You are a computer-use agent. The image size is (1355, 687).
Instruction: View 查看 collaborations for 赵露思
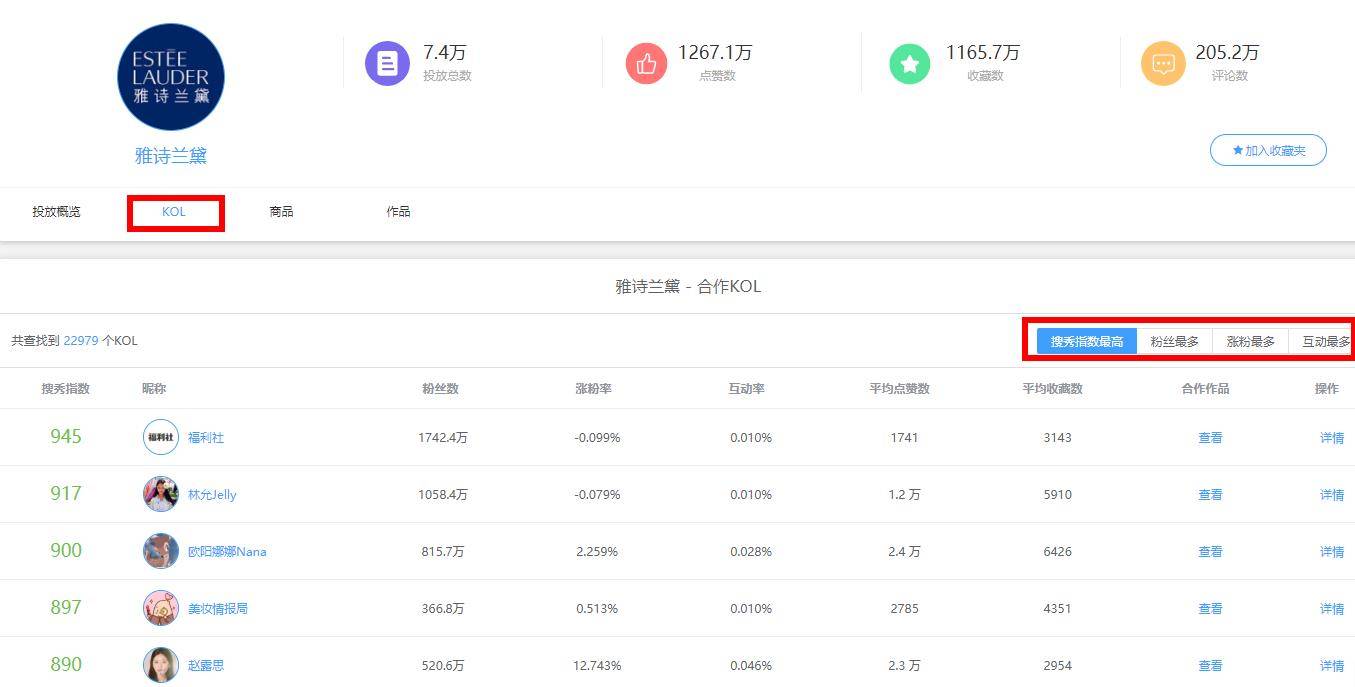[1210, 666]
